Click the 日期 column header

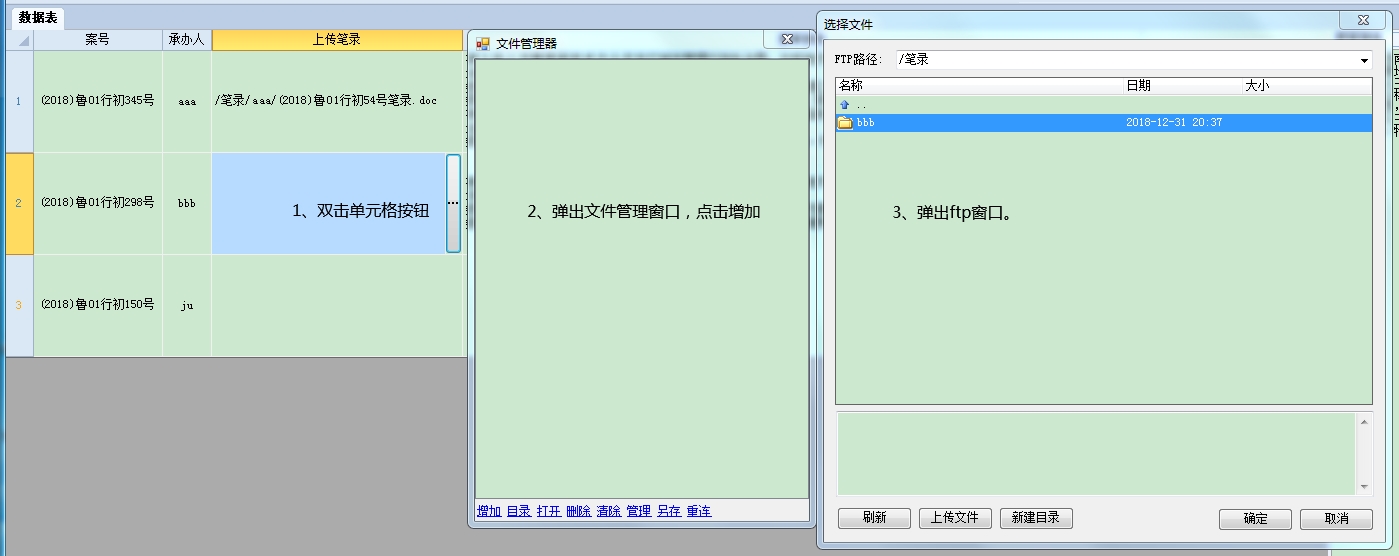[x=1183, y=86]
